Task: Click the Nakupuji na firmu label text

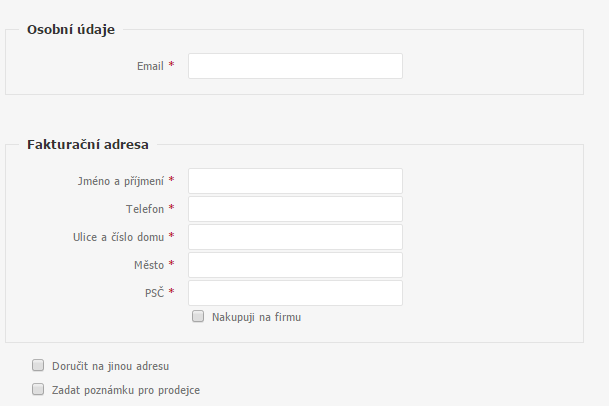Action: click(x=256, y=317)
